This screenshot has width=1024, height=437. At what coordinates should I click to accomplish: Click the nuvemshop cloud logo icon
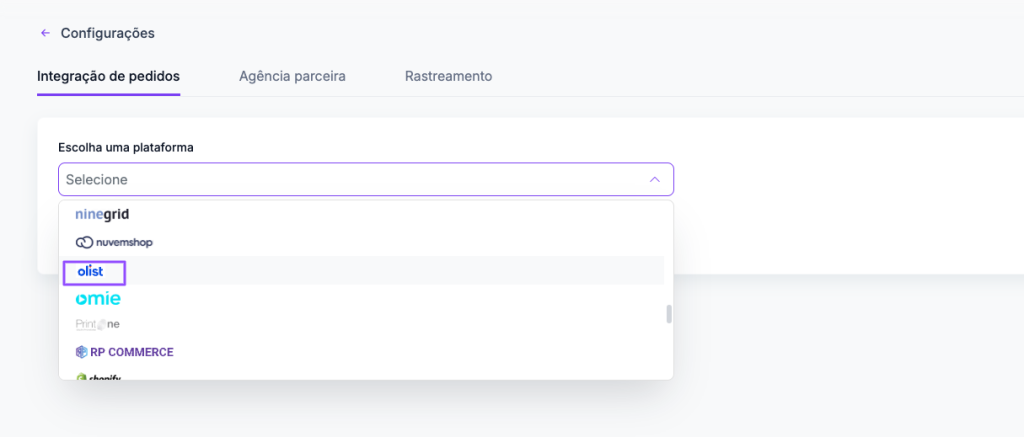pos(84,243)
